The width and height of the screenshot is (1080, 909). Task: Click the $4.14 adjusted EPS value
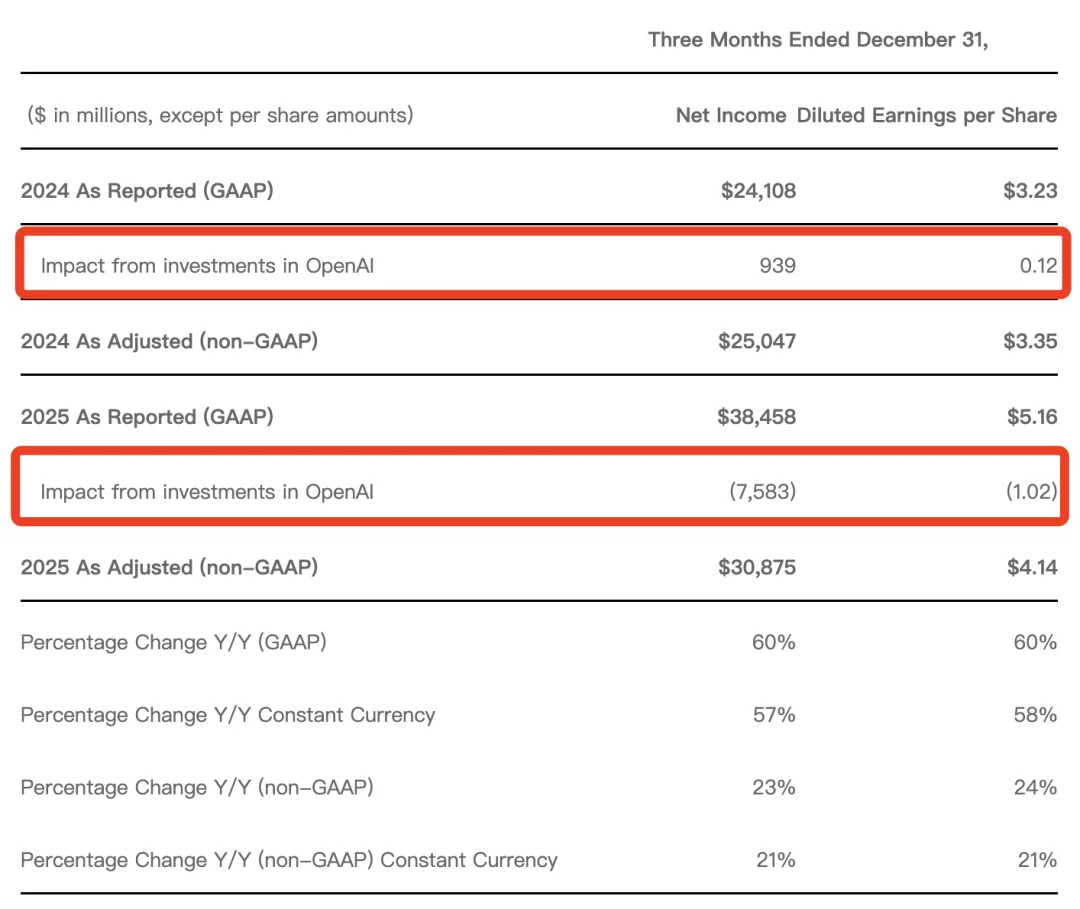click(x=1031, y=567)
